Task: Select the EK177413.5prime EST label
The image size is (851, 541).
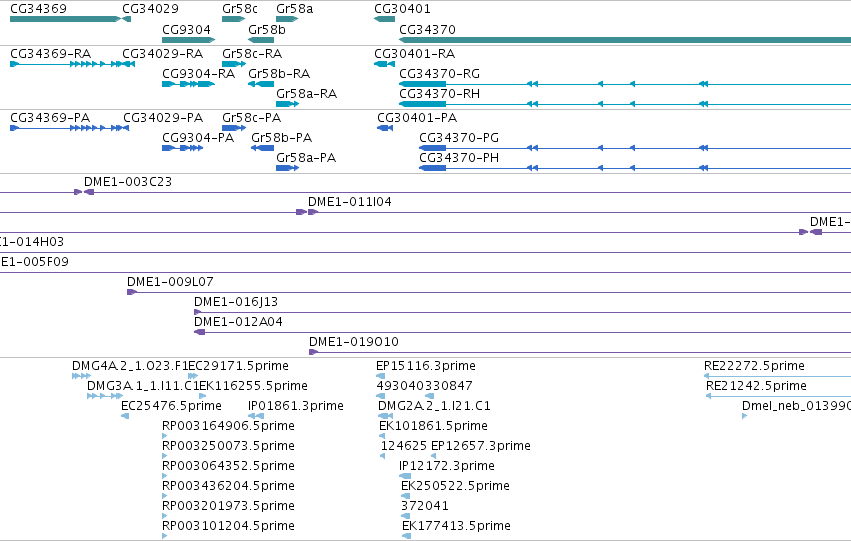Action: click(456, 526)
